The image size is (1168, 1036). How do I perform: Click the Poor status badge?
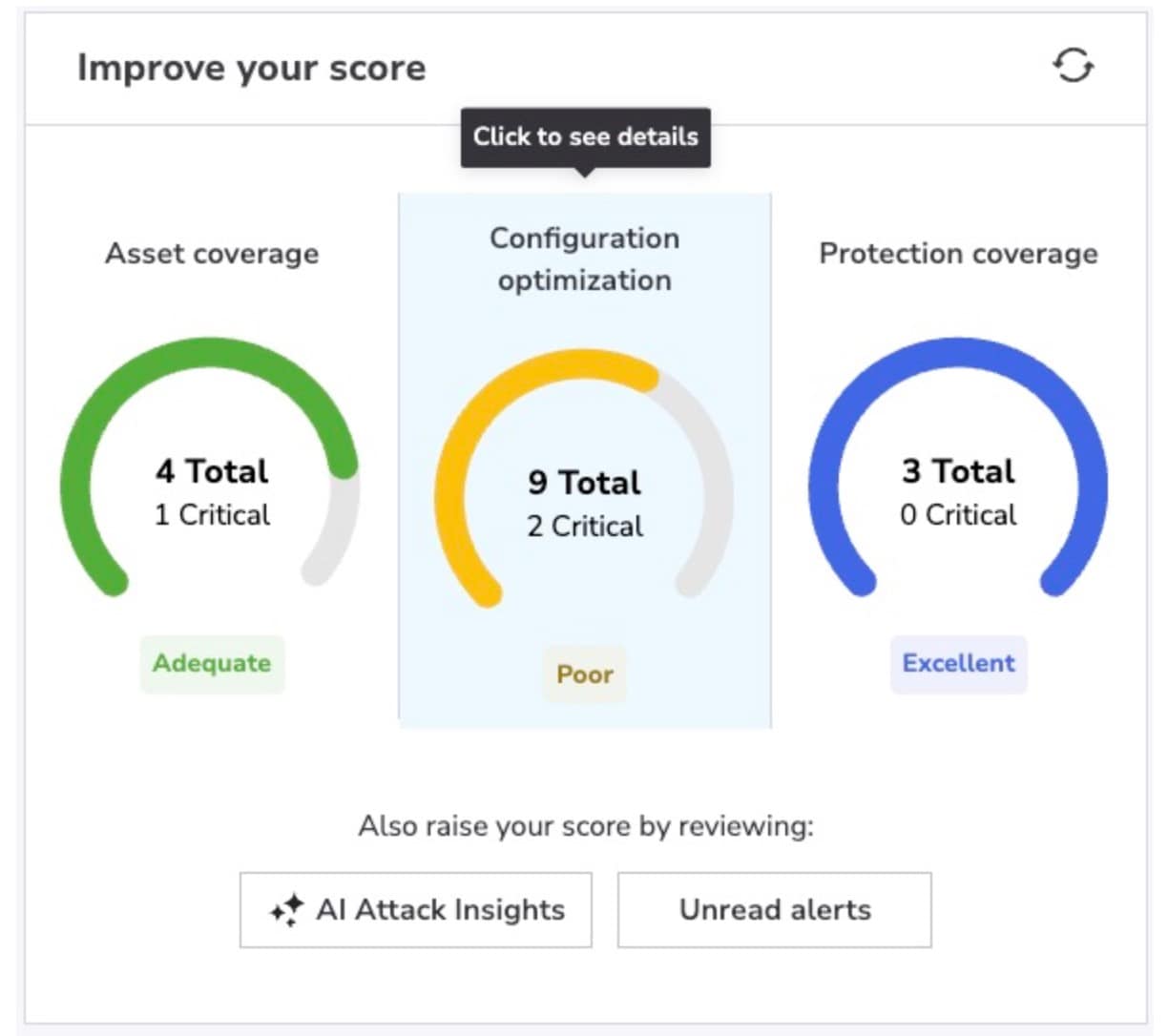pos(585,674)
